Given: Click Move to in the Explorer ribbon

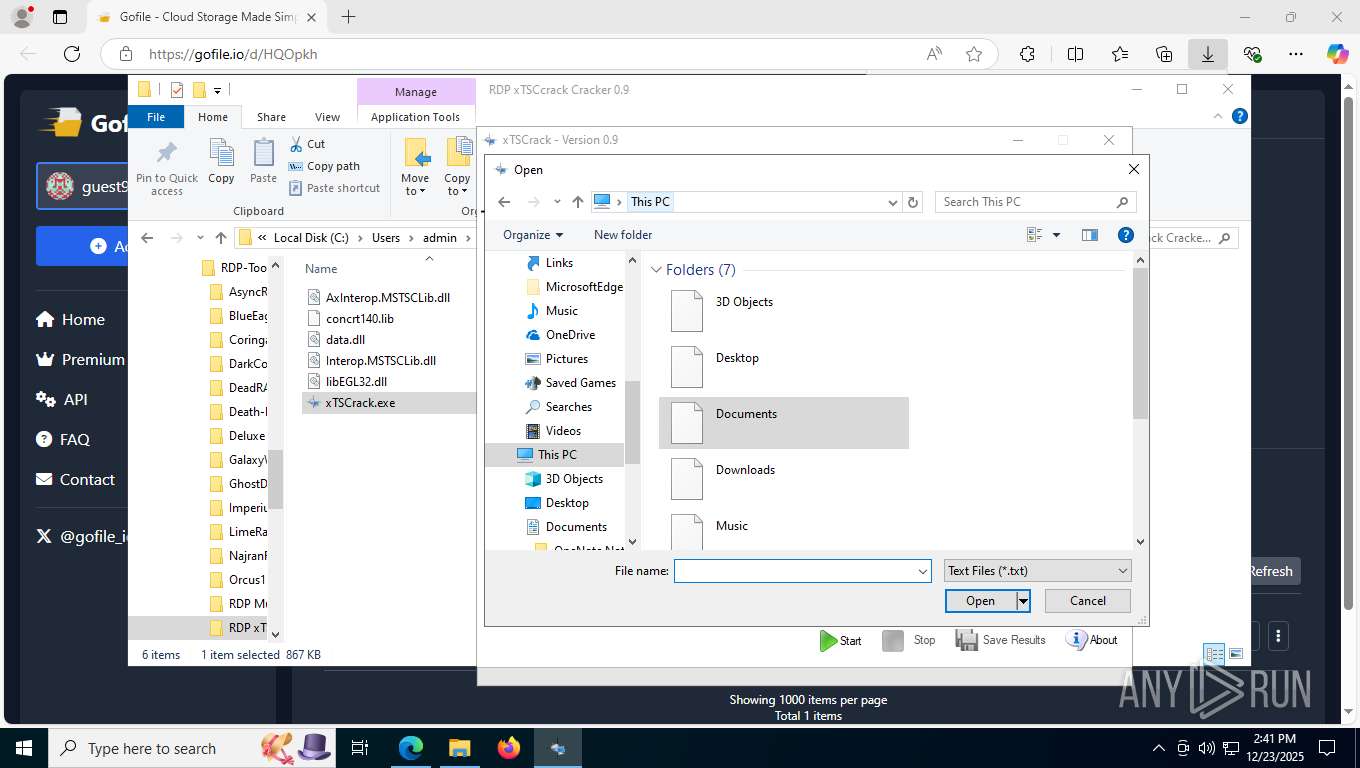Looking at the screenshot, I should pos(415,166).
